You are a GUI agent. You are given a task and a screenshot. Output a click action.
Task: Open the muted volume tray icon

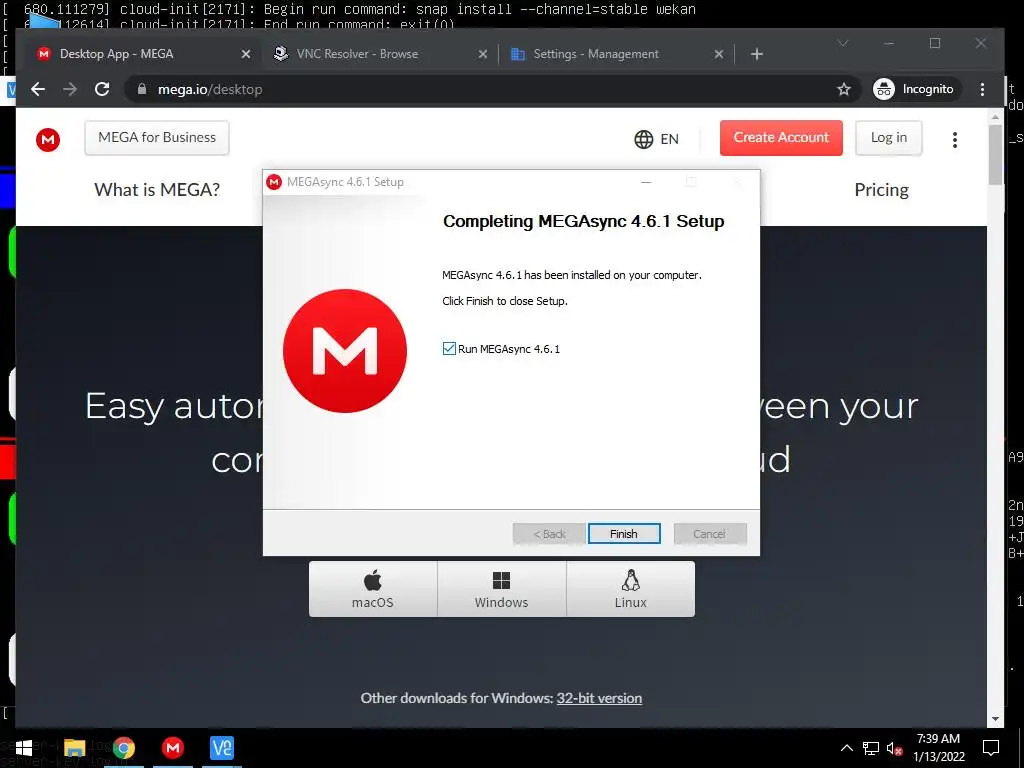pos(894,748)
